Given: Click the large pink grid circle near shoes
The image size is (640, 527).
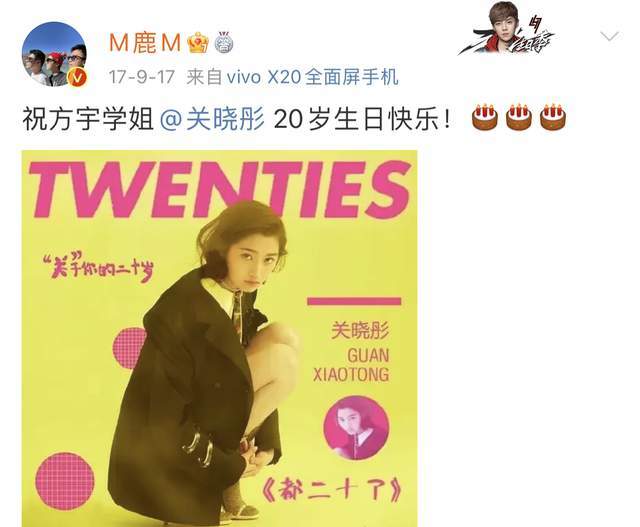Looking at the screenshot, I should coord(65,481).
